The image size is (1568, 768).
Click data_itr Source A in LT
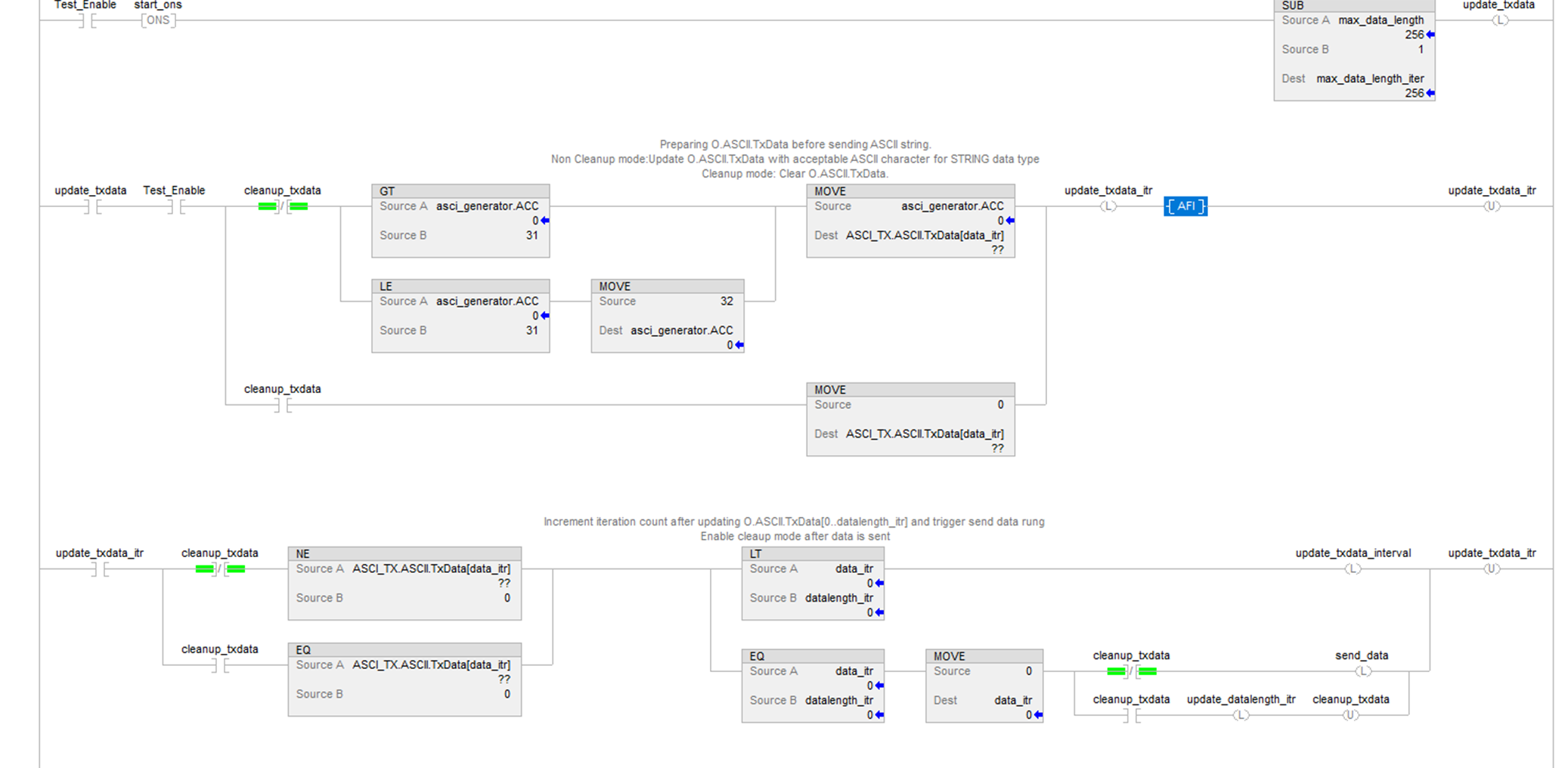(854, 568)
